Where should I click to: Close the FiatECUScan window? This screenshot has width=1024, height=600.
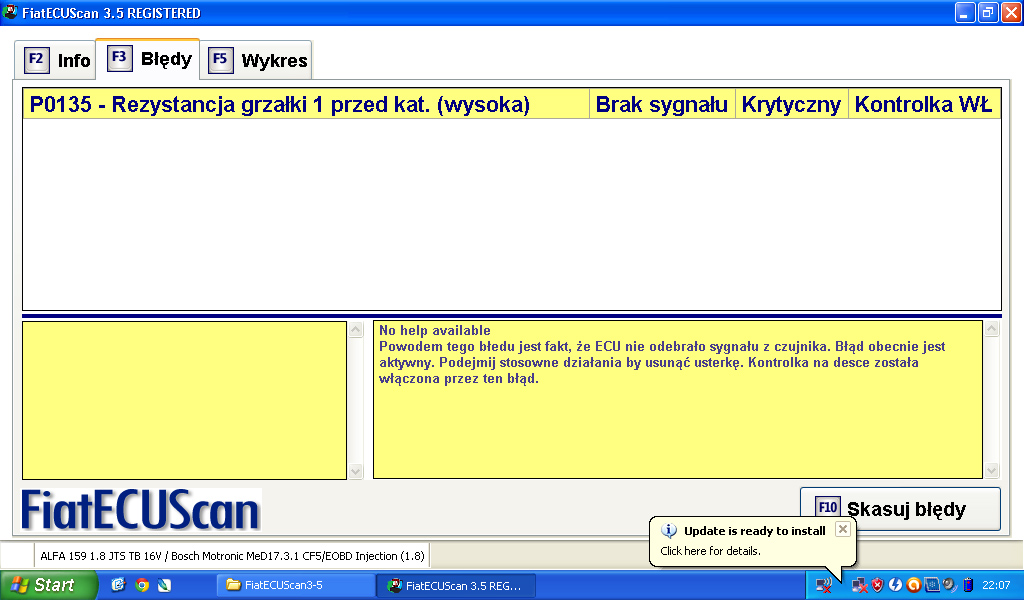[1011, 12]
